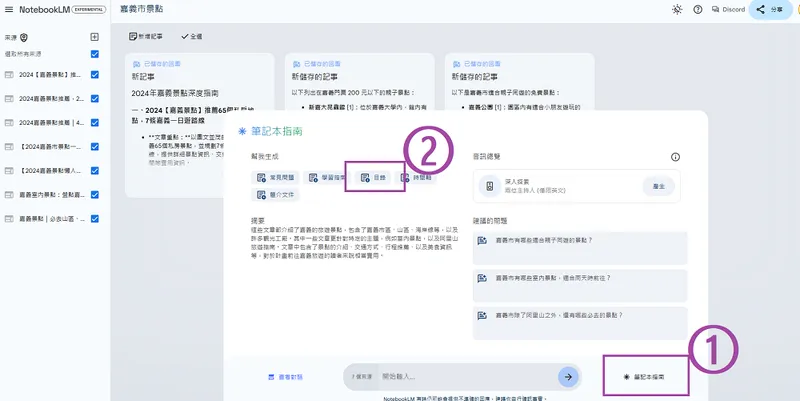Click the send arrow button

[x=568, y=377]
